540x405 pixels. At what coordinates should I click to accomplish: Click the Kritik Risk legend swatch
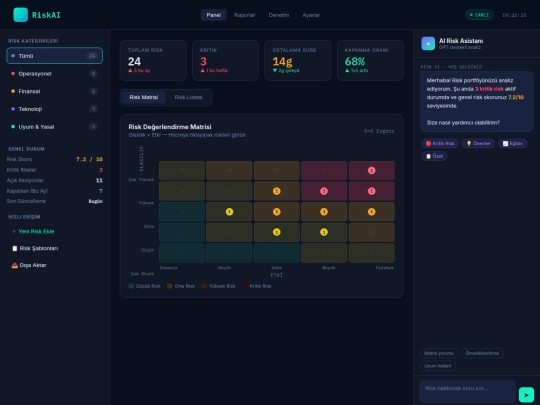(x=245, y=286)
